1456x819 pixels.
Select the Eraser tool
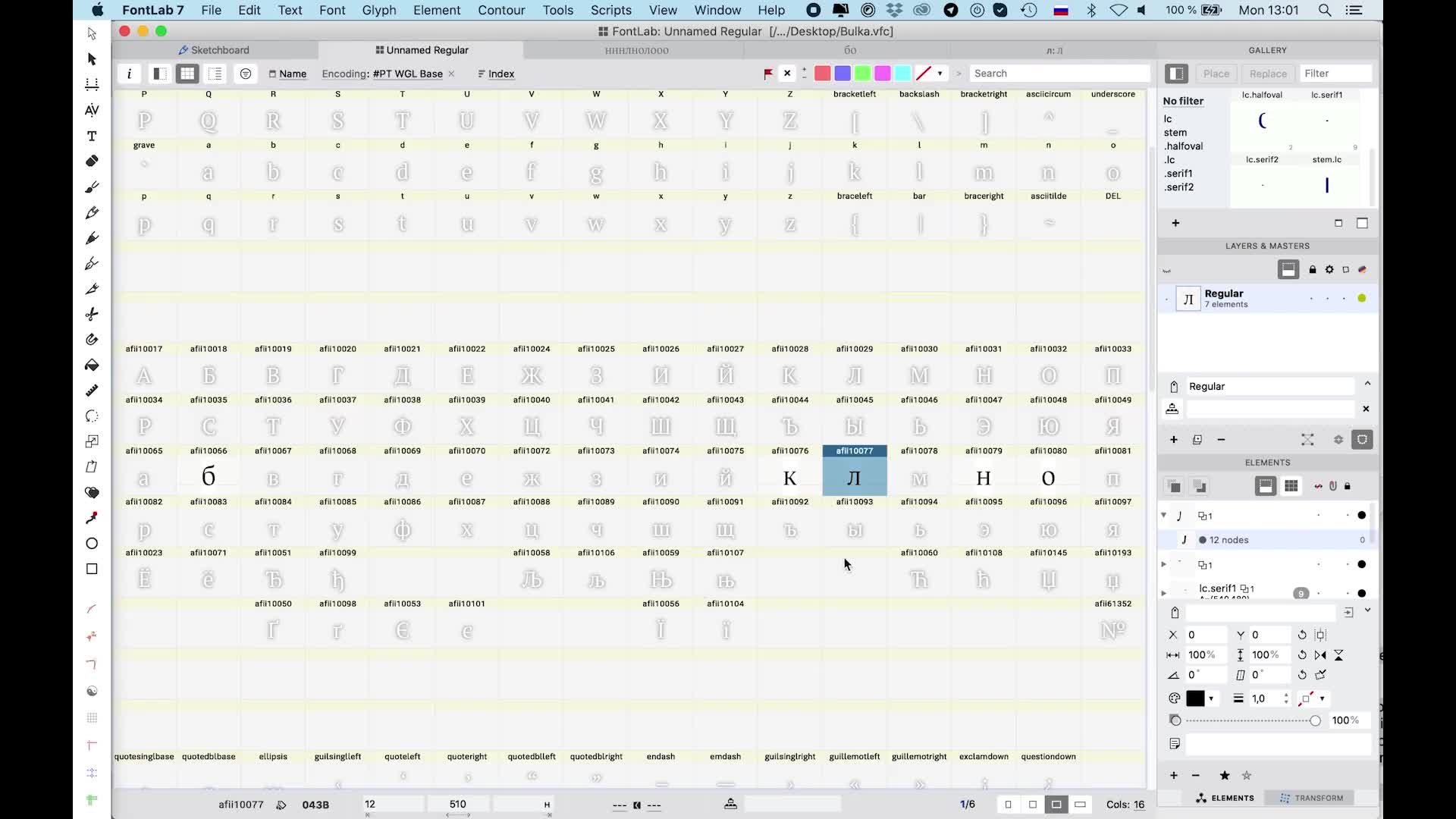pyautogui.click(x=92, y=161)
